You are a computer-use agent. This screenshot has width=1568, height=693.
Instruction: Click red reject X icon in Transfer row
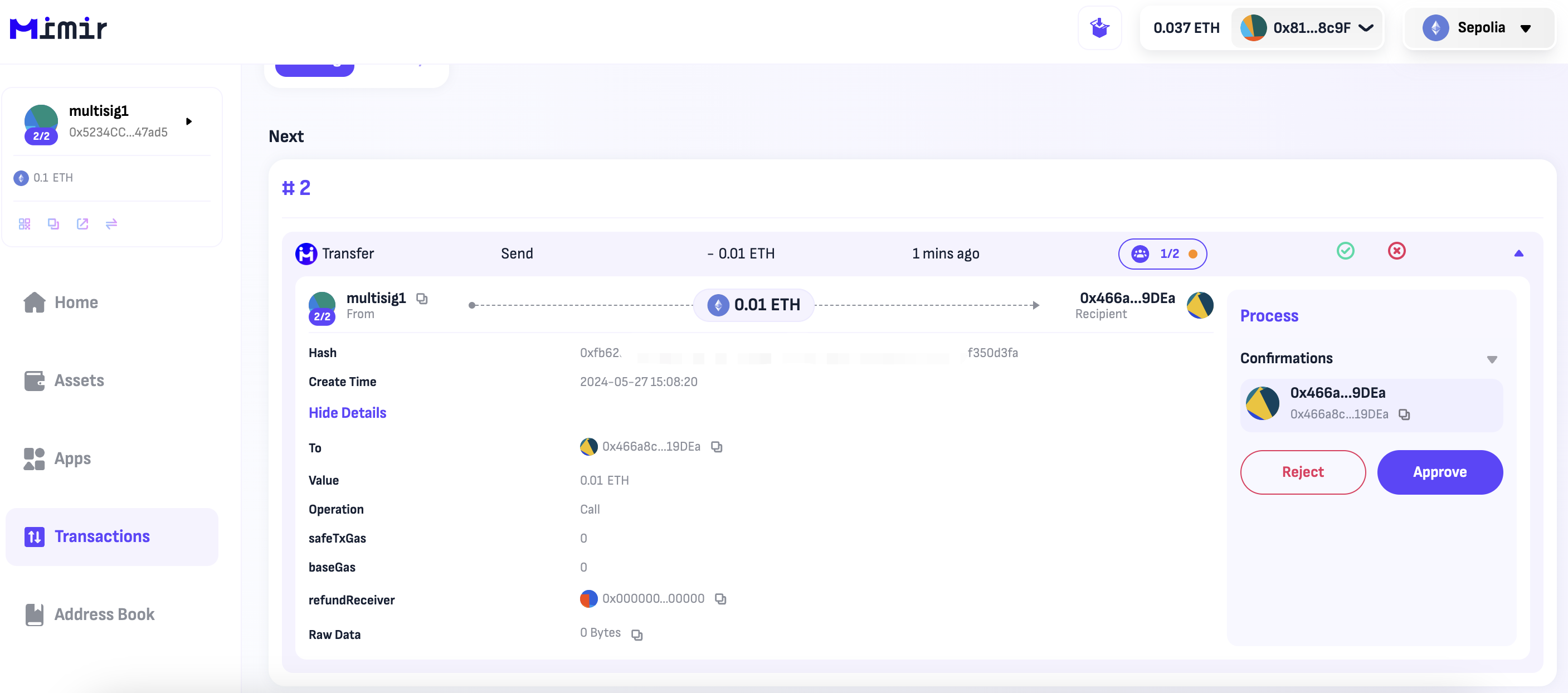point(1396,251)
